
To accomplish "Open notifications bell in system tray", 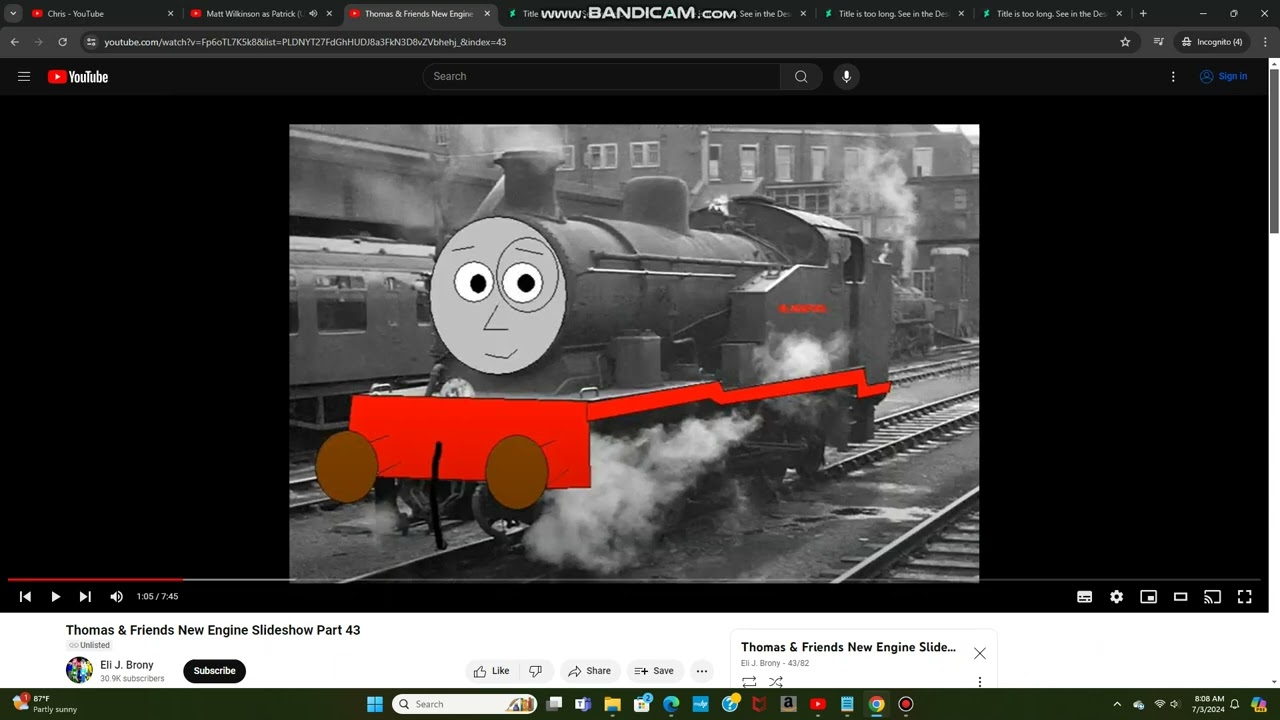I will pyautogui.click(x=1234, y=704).
